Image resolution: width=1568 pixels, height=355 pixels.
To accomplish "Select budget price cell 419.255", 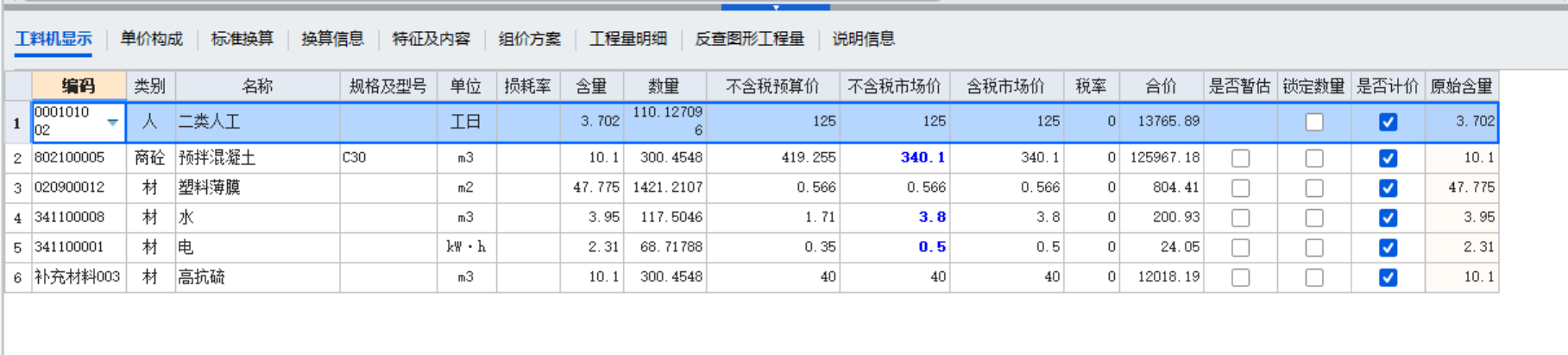I will pyautogui.click(x=773, y=159).
